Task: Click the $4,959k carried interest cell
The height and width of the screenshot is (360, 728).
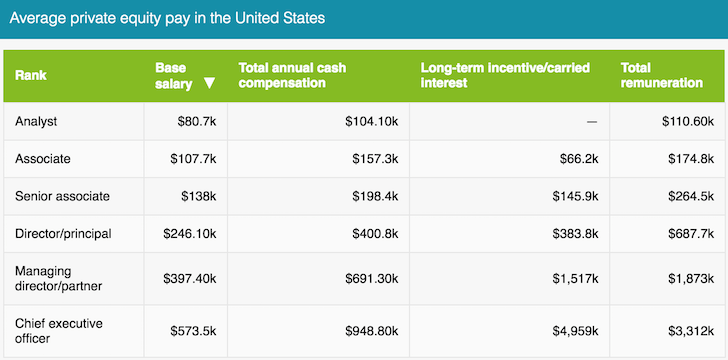Action: point(509,331)
